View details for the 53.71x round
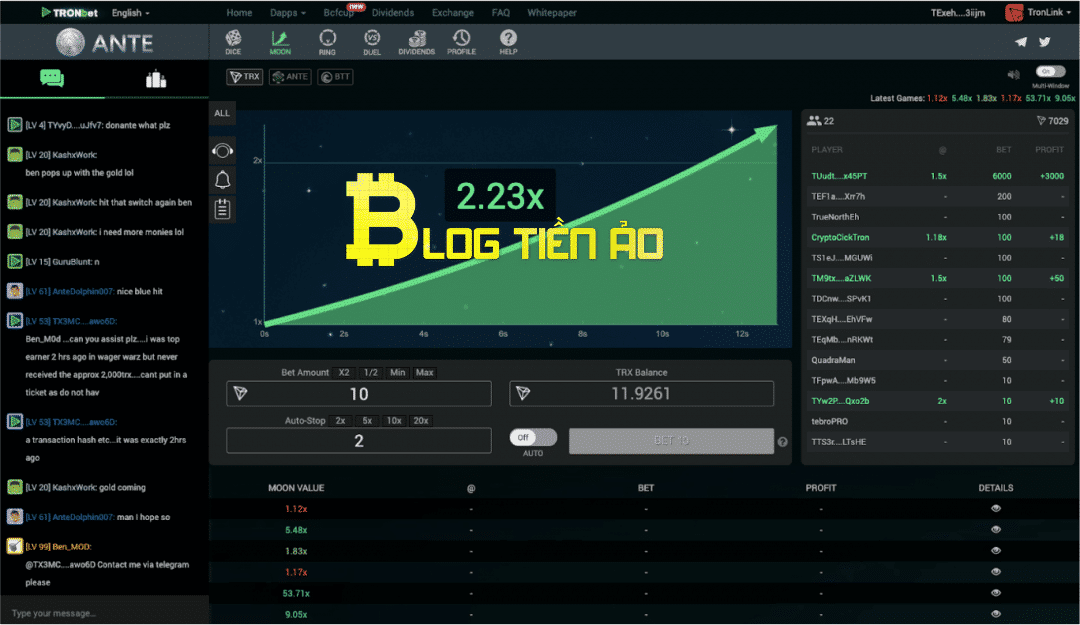 coord(996,593)
